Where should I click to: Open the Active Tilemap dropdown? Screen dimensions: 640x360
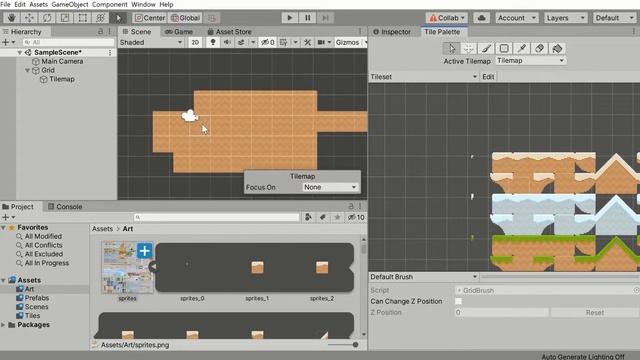point(531,61)
